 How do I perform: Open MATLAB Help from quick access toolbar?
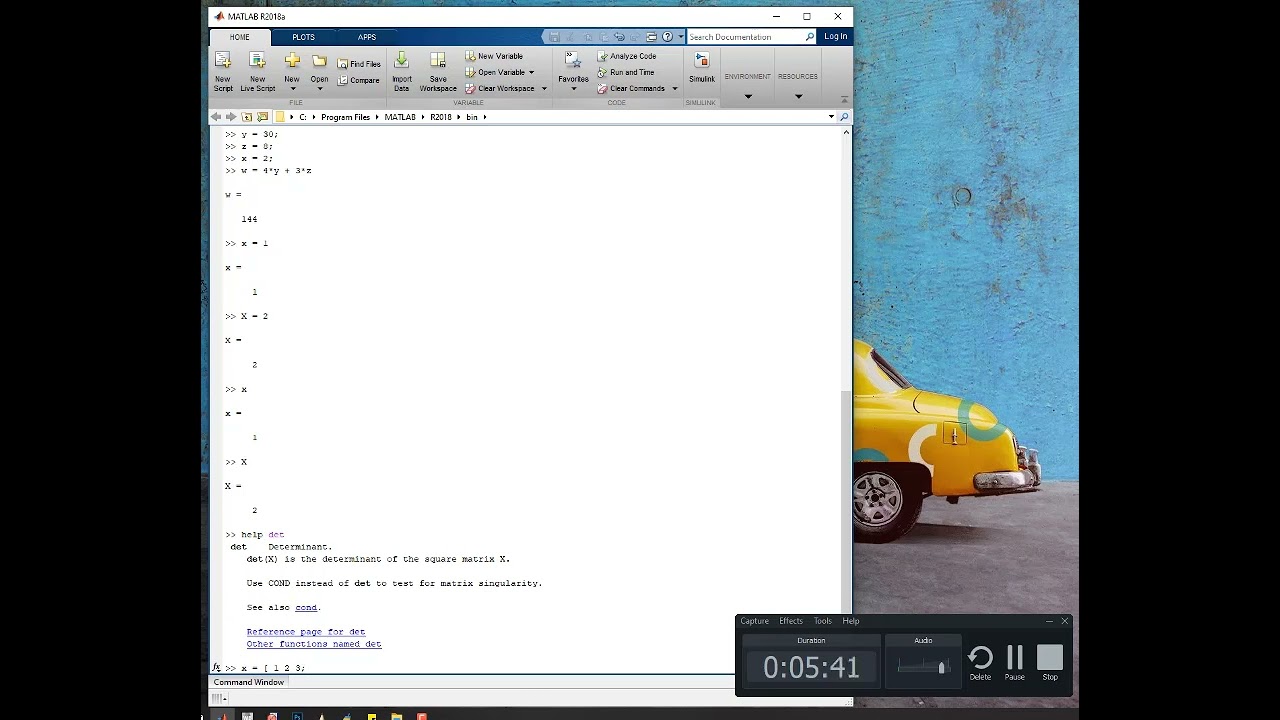click(667, 37)
